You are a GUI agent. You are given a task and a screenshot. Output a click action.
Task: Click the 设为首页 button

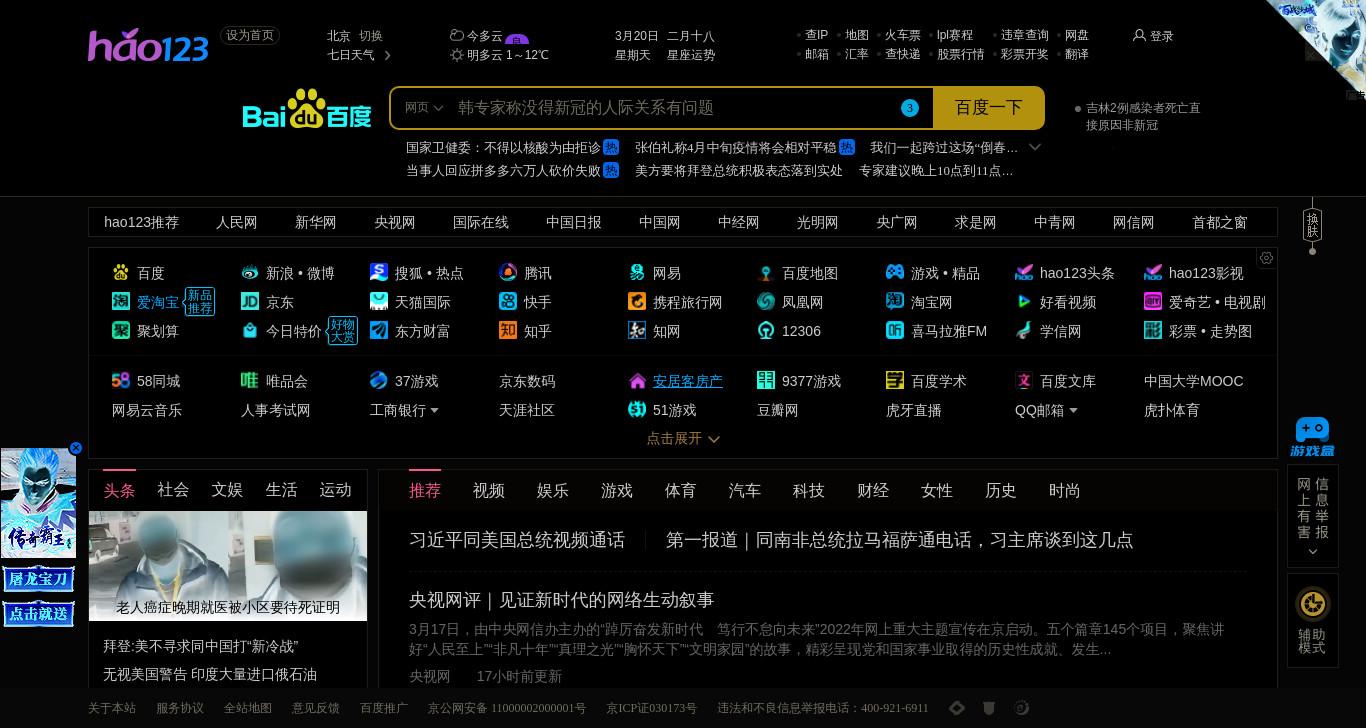coord(250,35)
